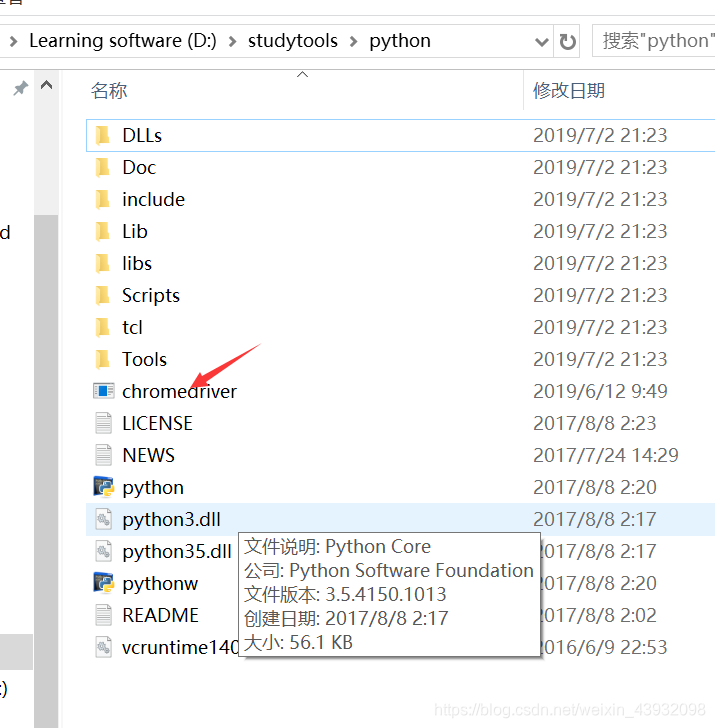This screenshot has width=715, height=728.
Task: Click the Scripts folder icon
Action: click(x=102, y=296)
